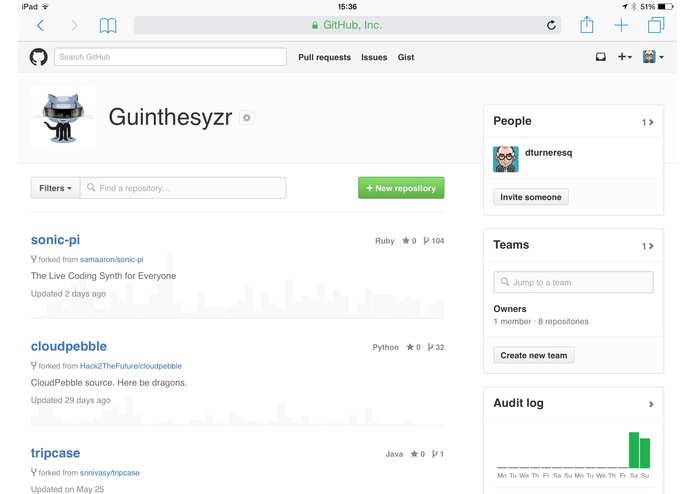Expand People panel via count chevron

(648, 122)
